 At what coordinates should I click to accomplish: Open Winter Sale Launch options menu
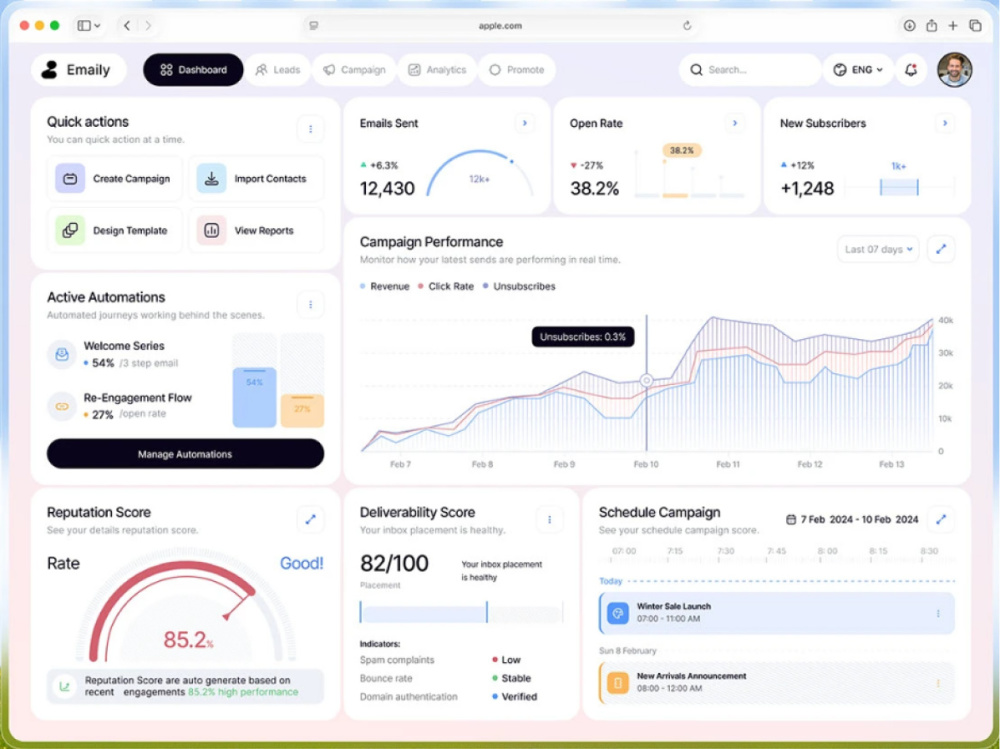tap(938, 613)
